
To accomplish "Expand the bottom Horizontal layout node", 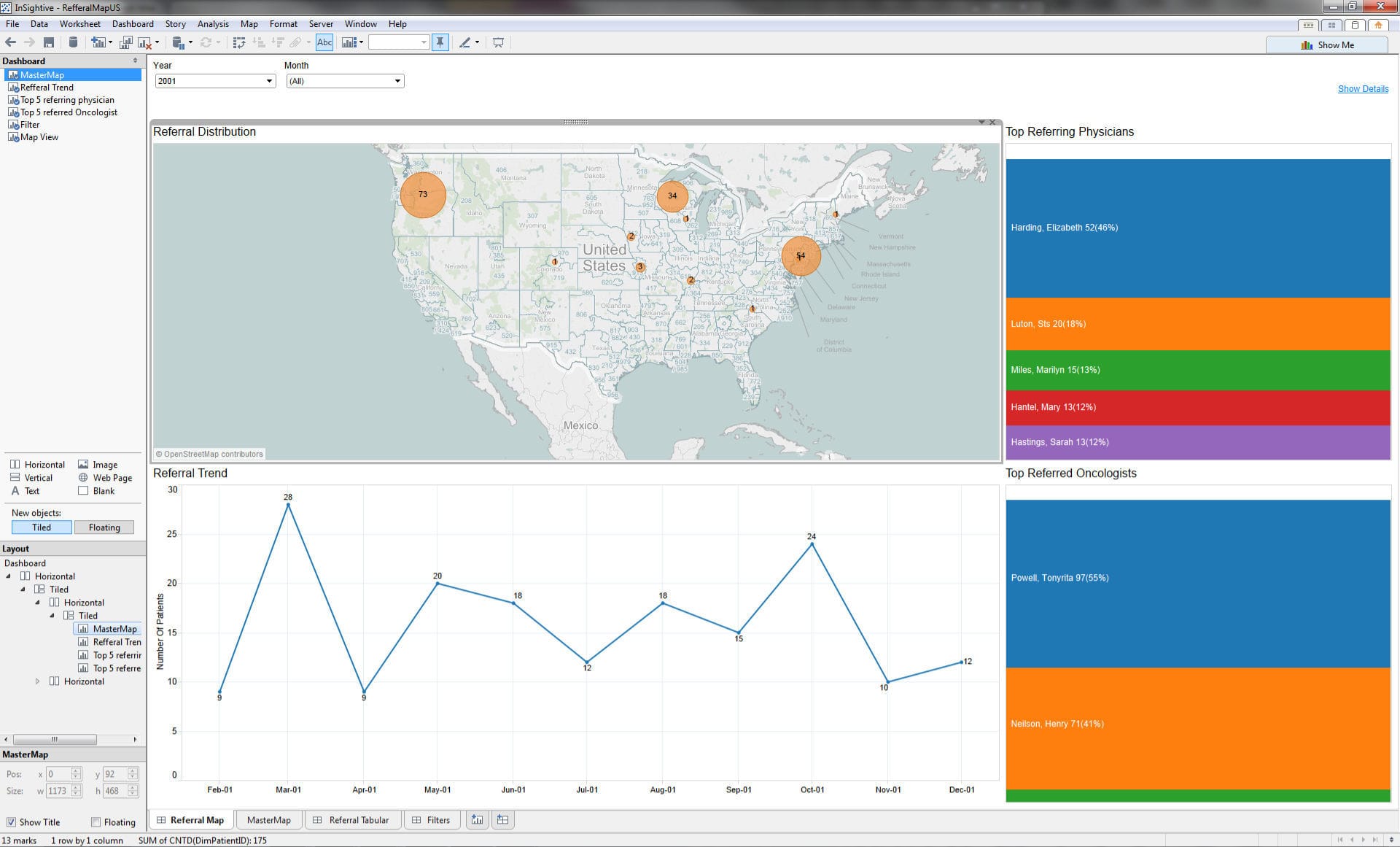I will 38,681.
